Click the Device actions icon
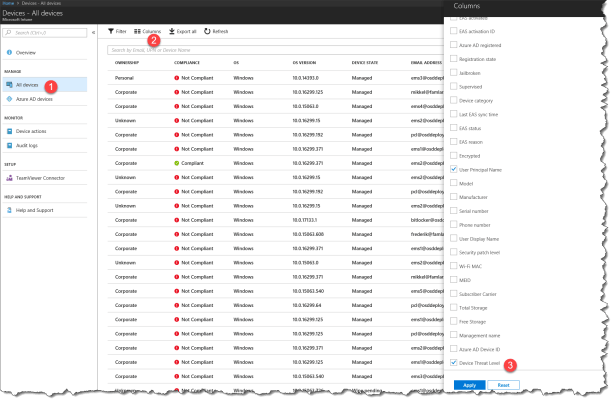The image size is (615, 403). click(9, 131)
